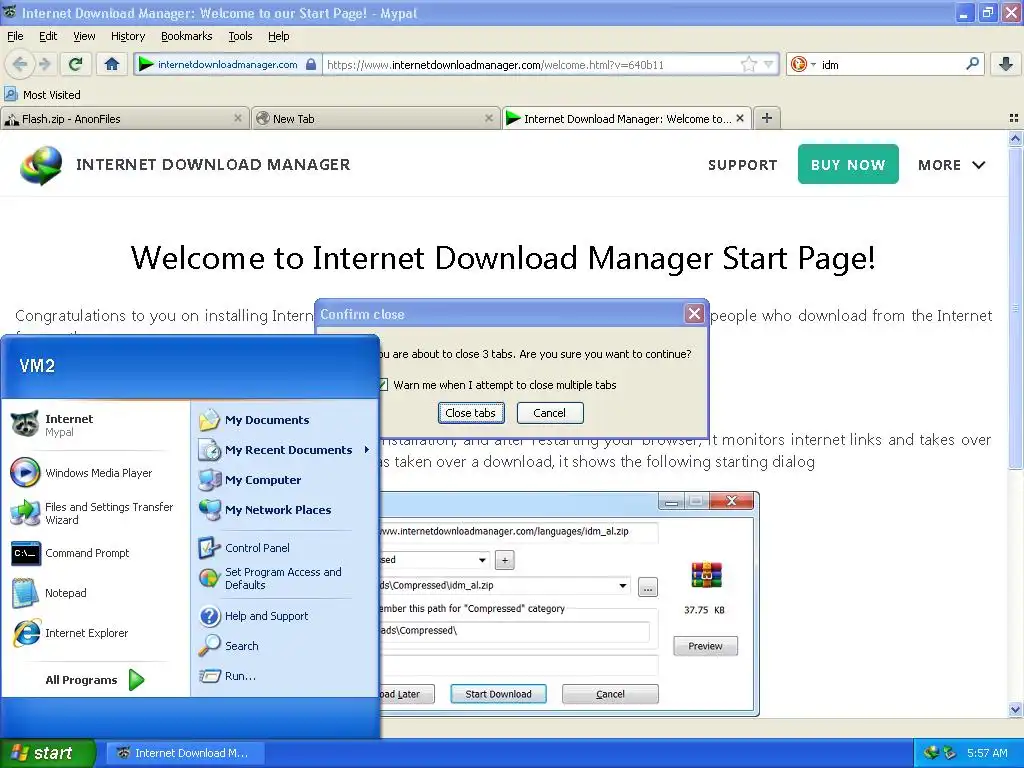Screen dimensions: 1024x768
Task: Open the Tools menu
Action: click(240, 36)
